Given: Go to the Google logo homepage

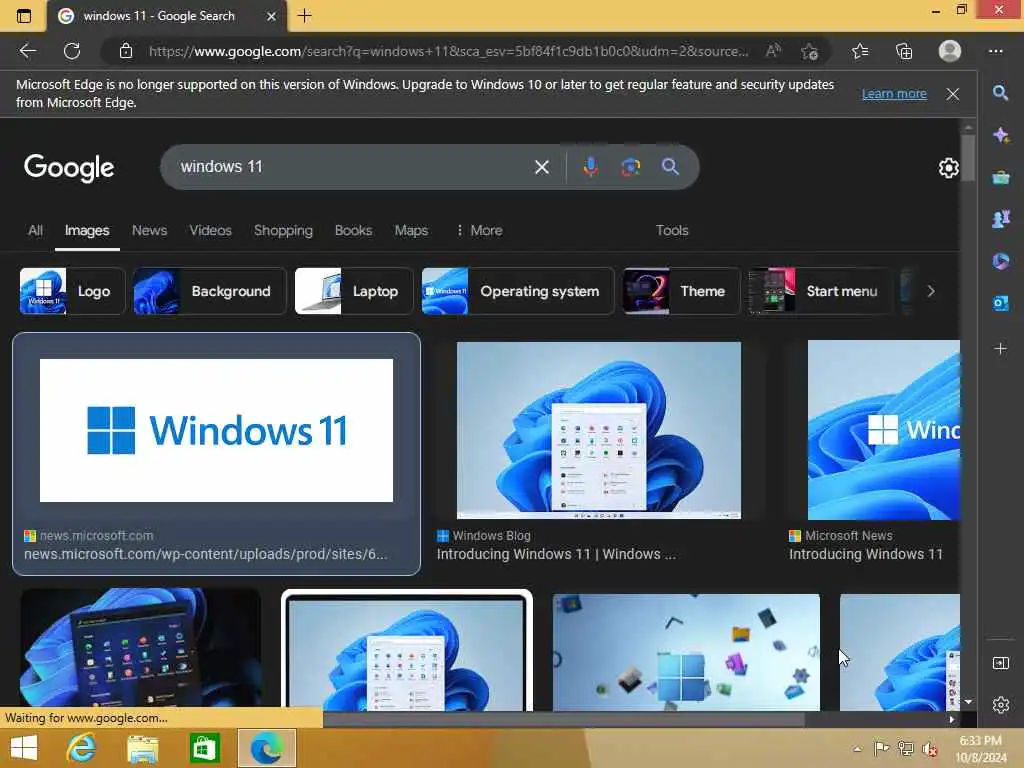Looking at the screenshot, I should [x=69, y=168].
